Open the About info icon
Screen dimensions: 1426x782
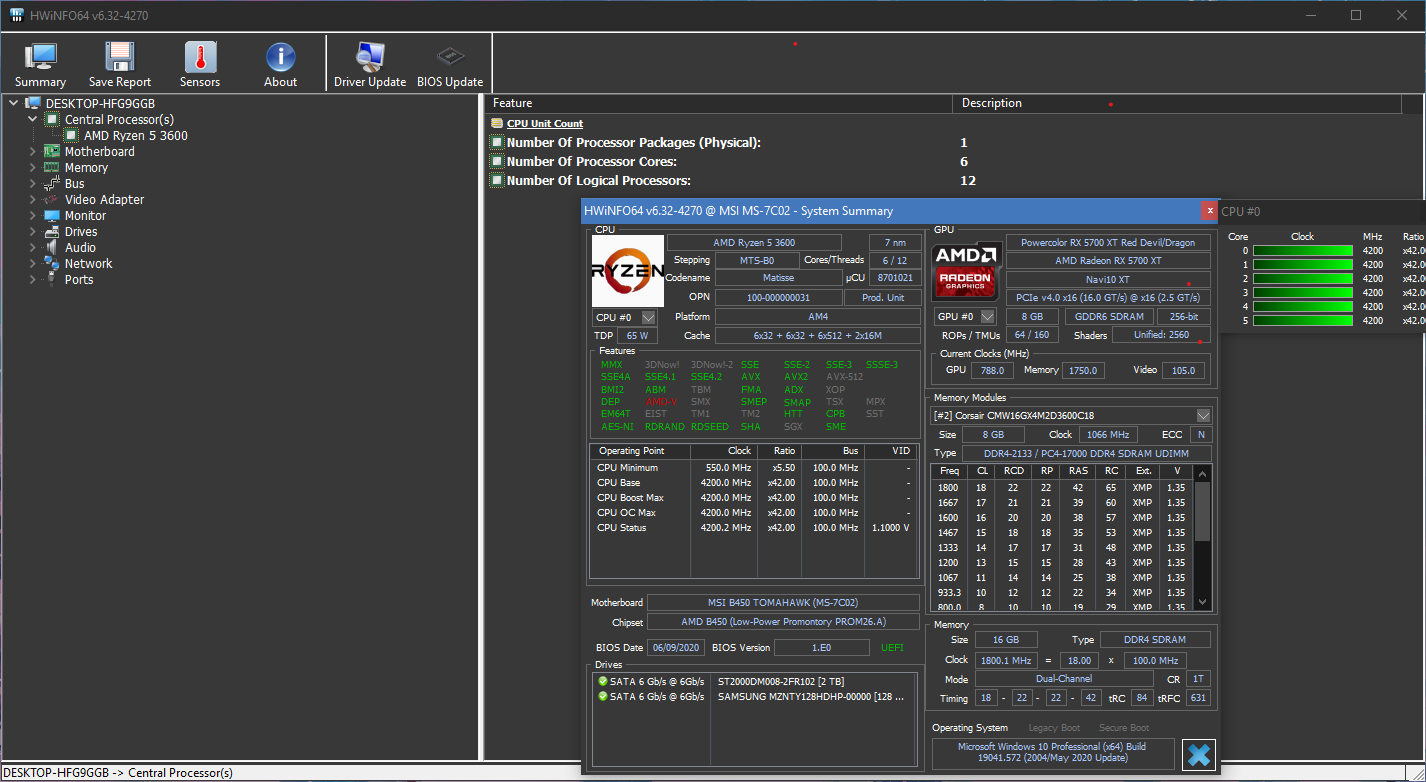point(280,56)
